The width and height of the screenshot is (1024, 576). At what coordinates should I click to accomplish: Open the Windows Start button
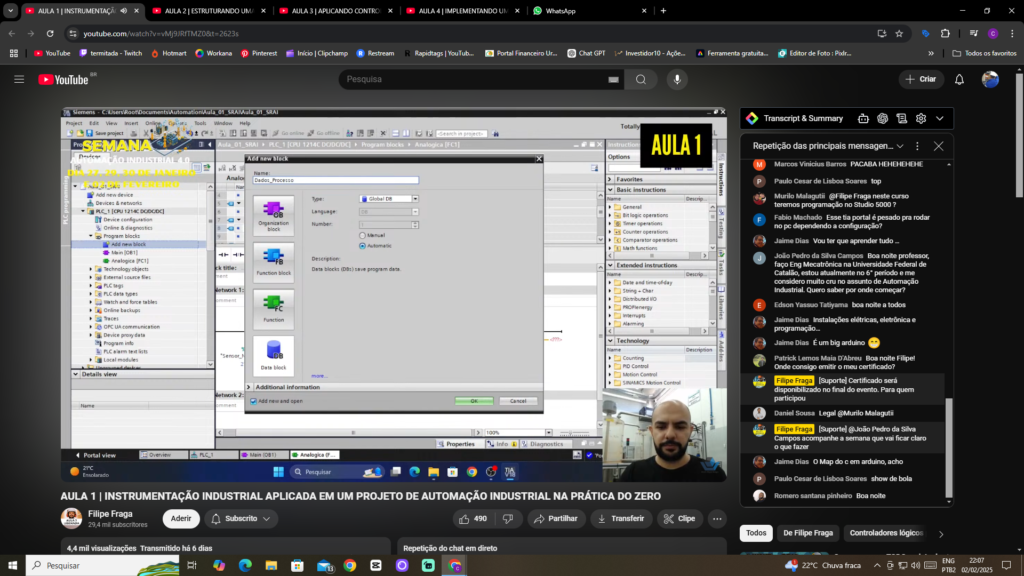coord(12,566)
